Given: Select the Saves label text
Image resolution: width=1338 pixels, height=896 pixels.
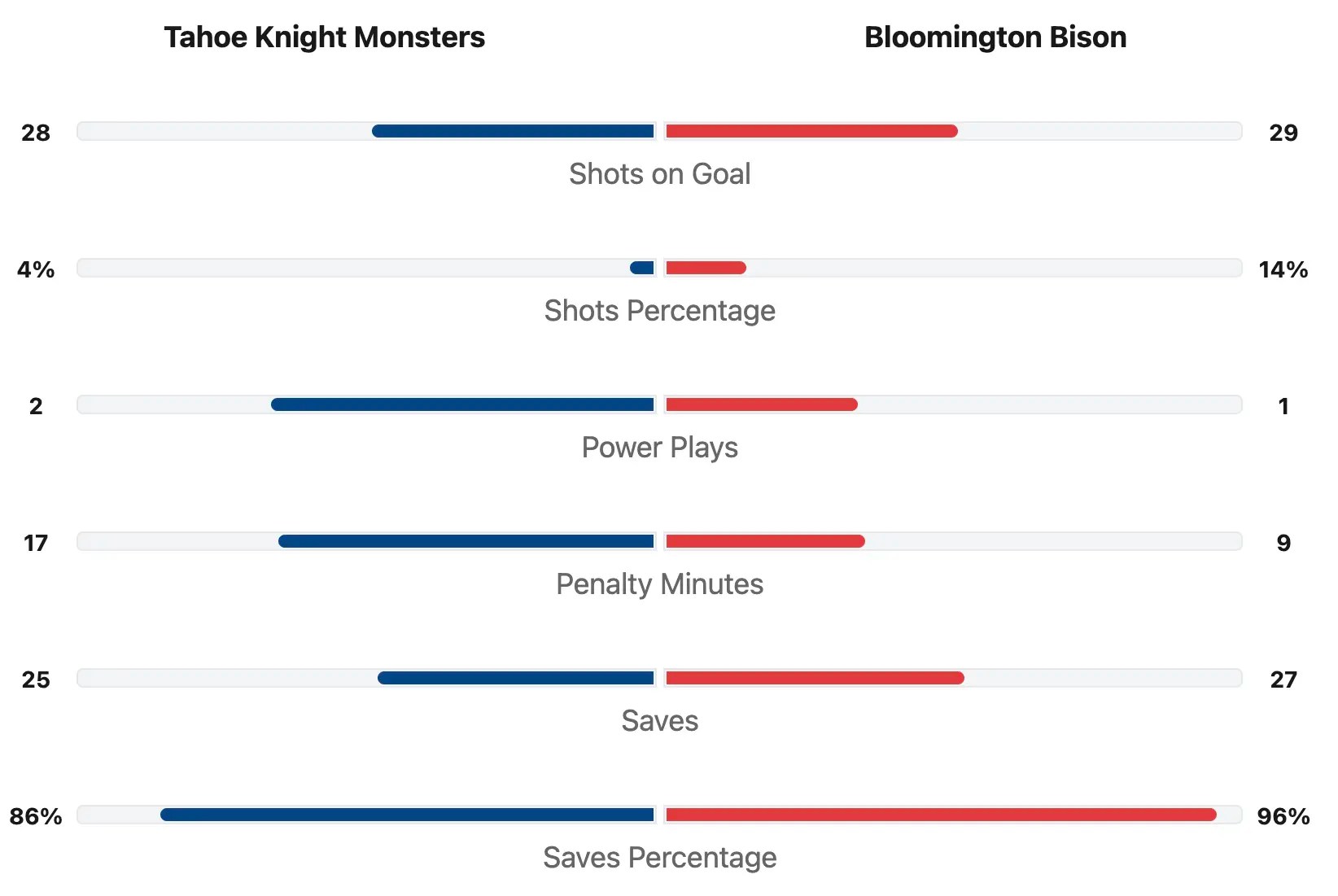Looking at the screenshot, I should pyautogui.click(x=659, y=721).
